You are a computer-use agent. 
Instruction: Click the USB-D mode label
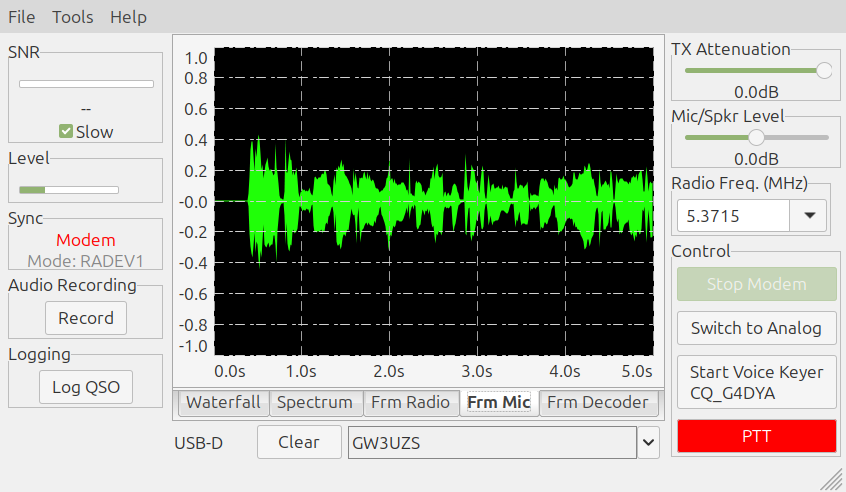tap(199, 443)
